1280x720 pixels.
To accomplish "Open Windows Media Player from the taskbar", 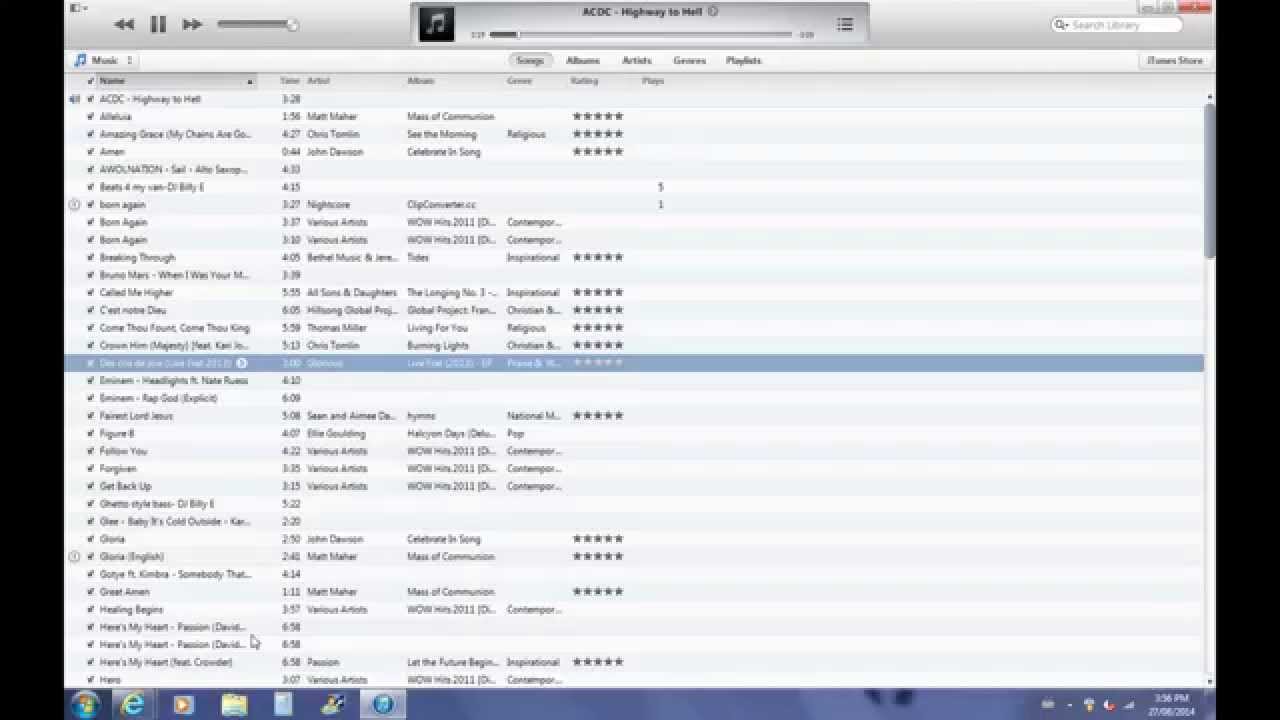I will 183,704.
